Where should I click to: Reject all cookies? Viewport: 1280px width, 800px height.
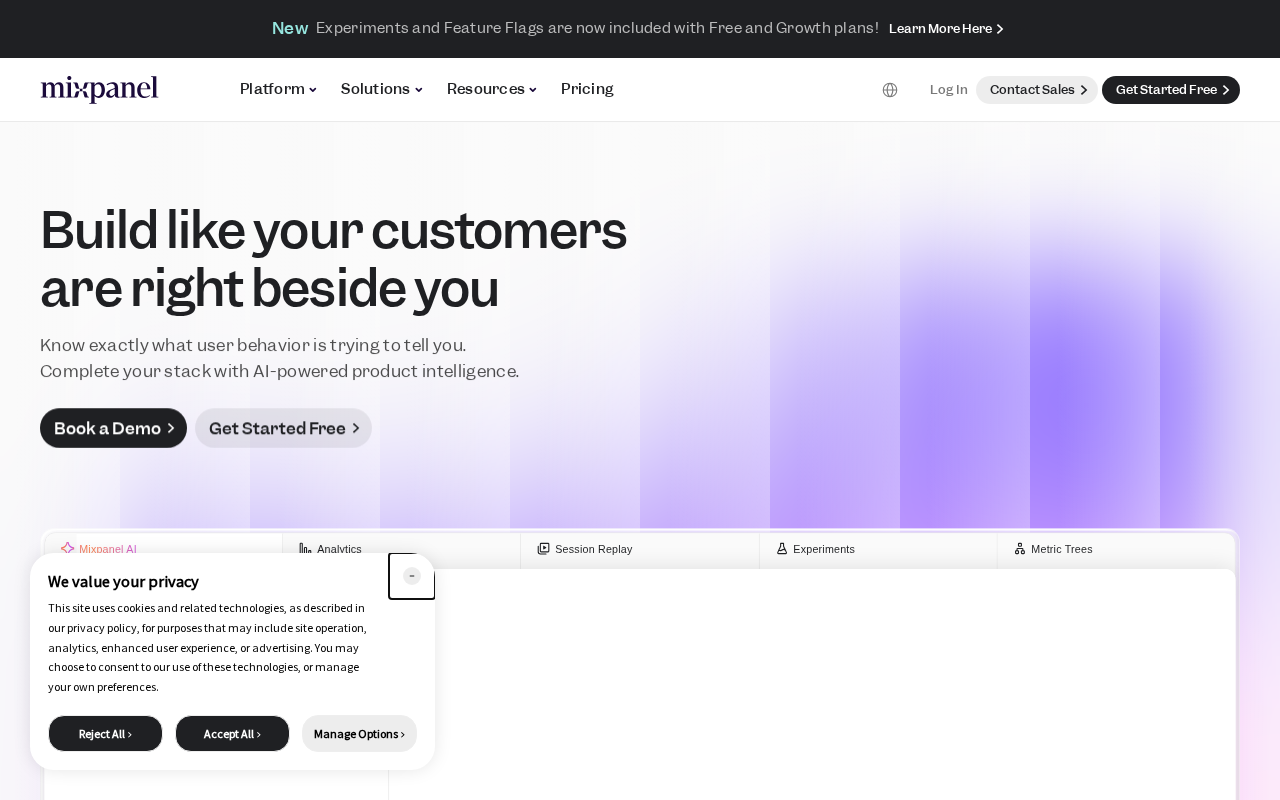point(105,734)
